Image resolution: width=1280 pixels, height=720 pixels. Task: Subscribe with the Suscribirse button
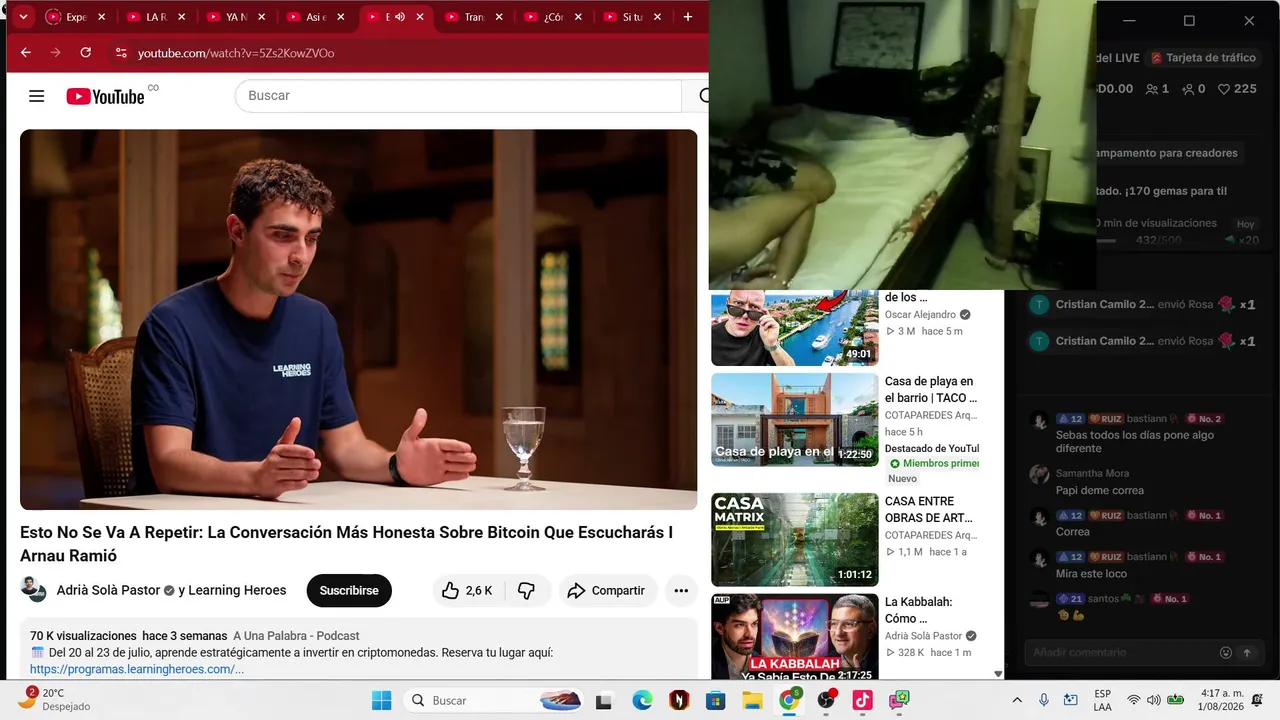(x=349, y=591)
